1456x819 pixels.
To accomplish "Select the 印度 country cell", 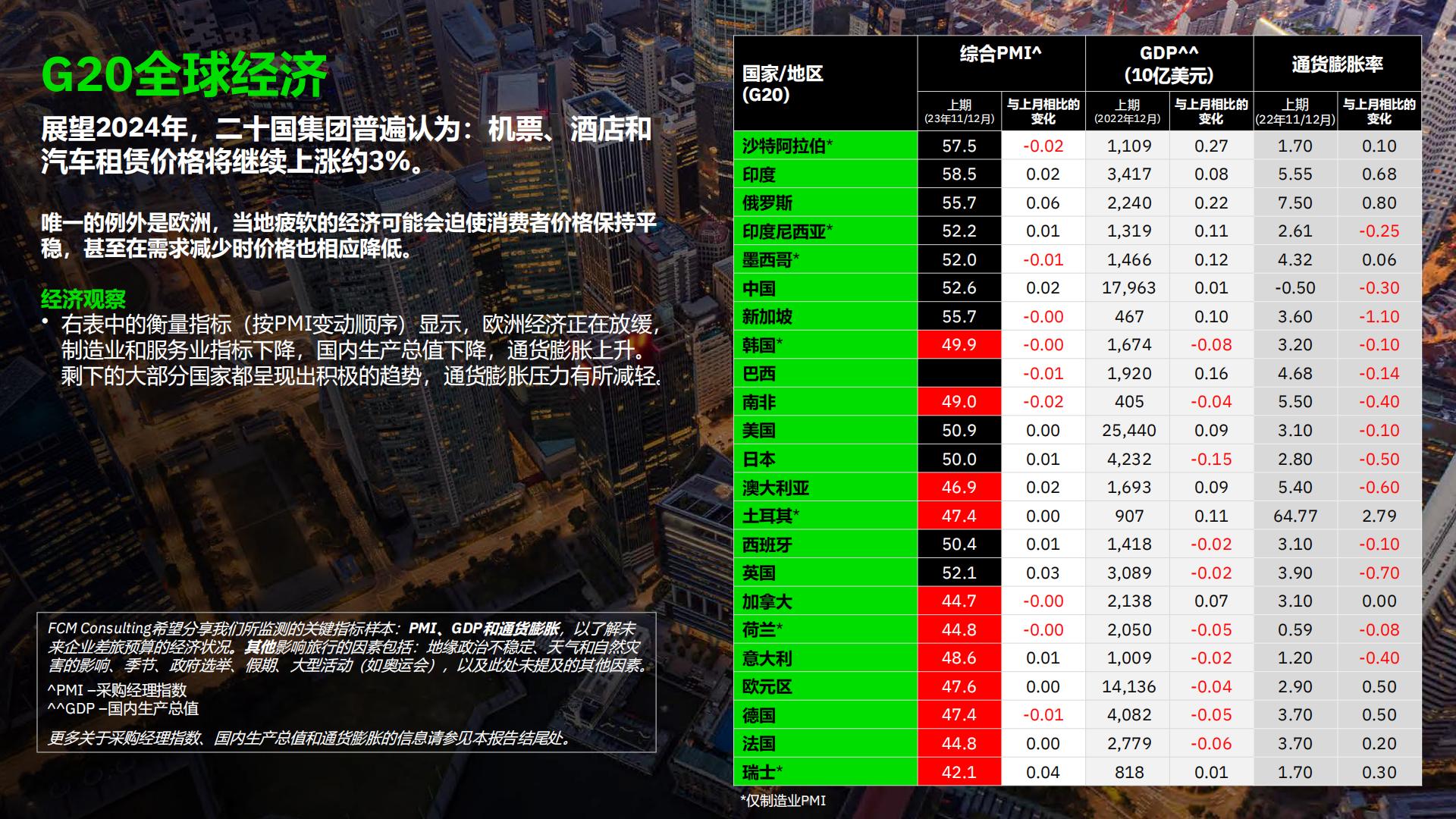I will tap(826, 174).
